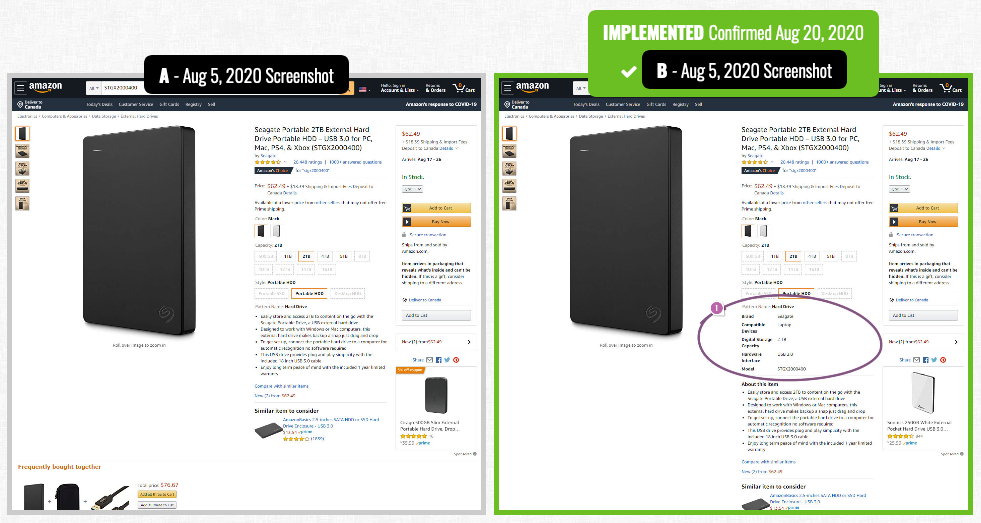Open Today's Deals in screenshot A's navigation bar
Screen dimensions: 981x523
pos(100,104)
